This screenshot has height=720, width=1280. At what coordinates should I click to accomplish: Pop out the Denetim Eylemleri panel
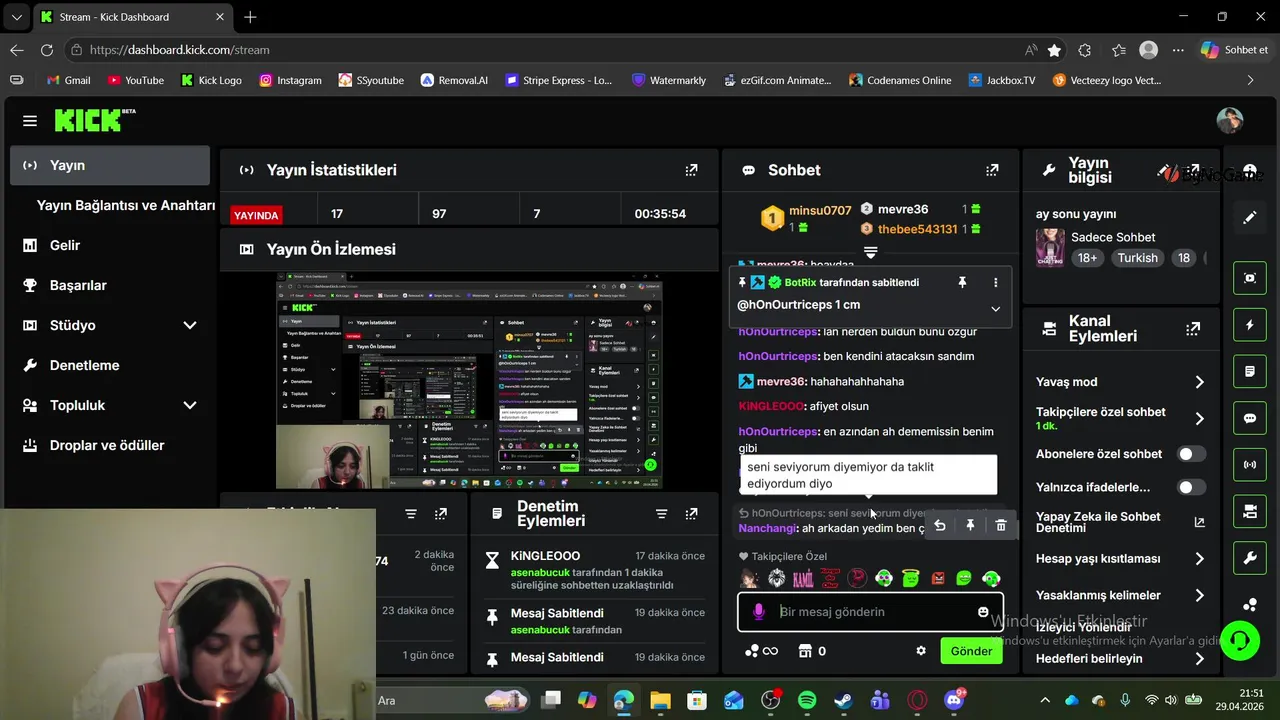pos(691,513)
